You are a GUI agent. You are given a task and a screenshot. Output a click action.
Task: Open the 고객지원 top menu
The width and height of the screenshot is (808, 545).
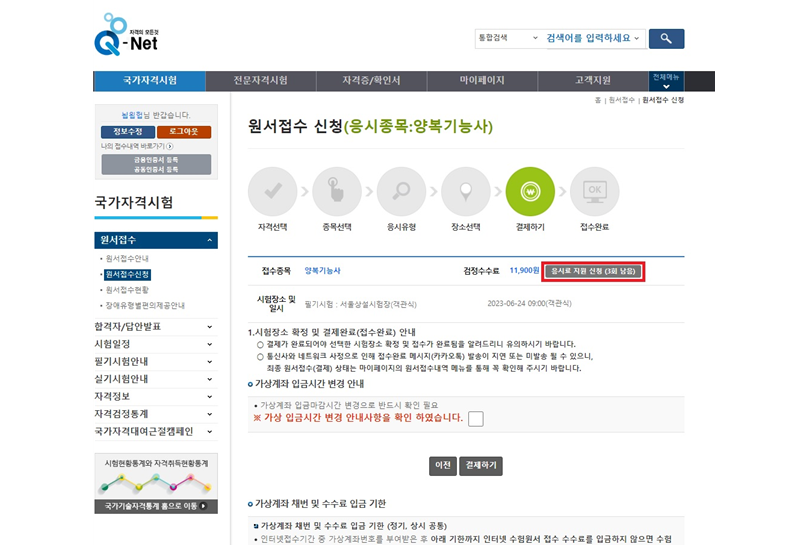point(593,81)
